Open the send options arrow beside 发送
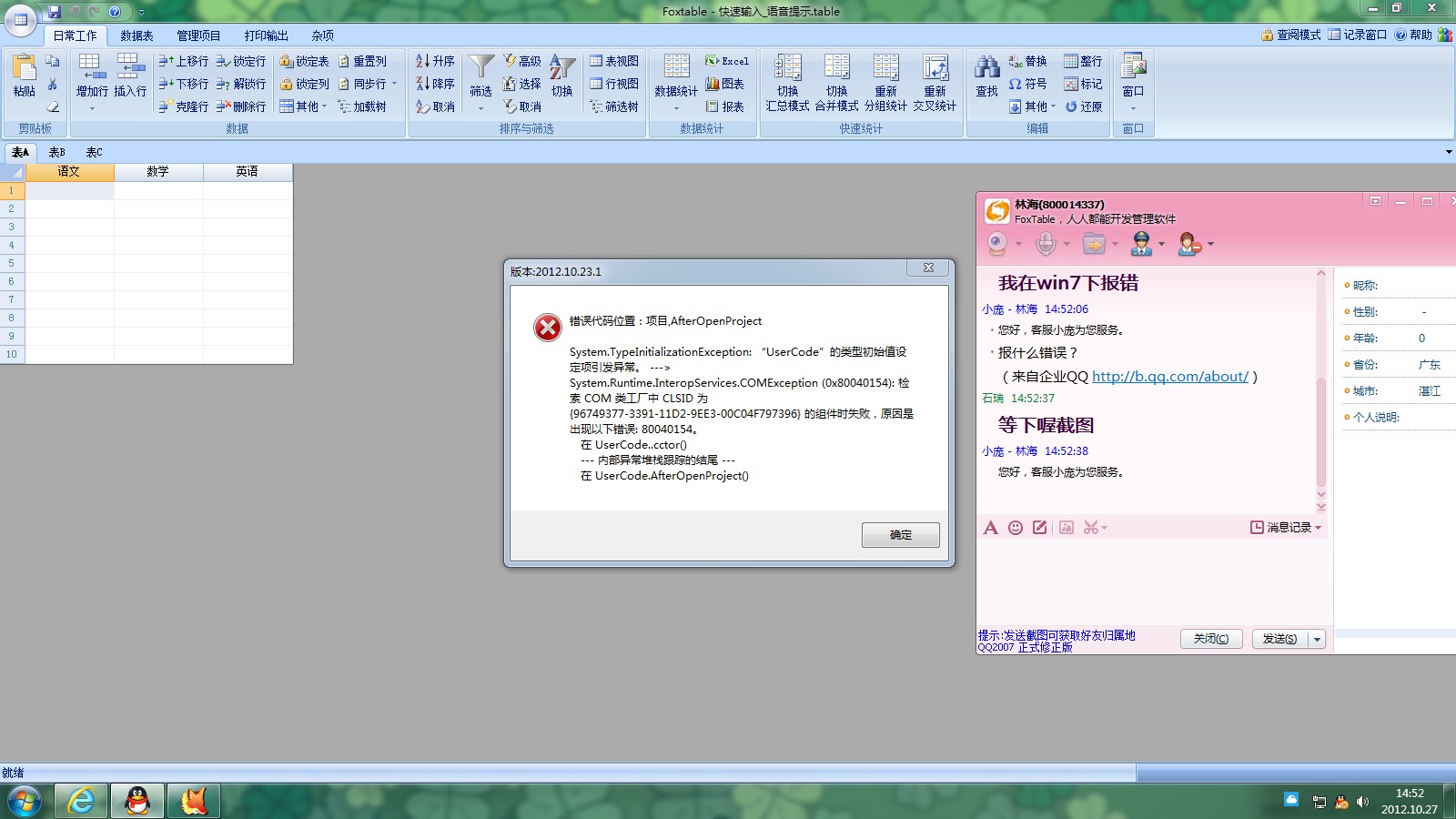Viewport: 1456px width, 819px height. pos(1317,639)
